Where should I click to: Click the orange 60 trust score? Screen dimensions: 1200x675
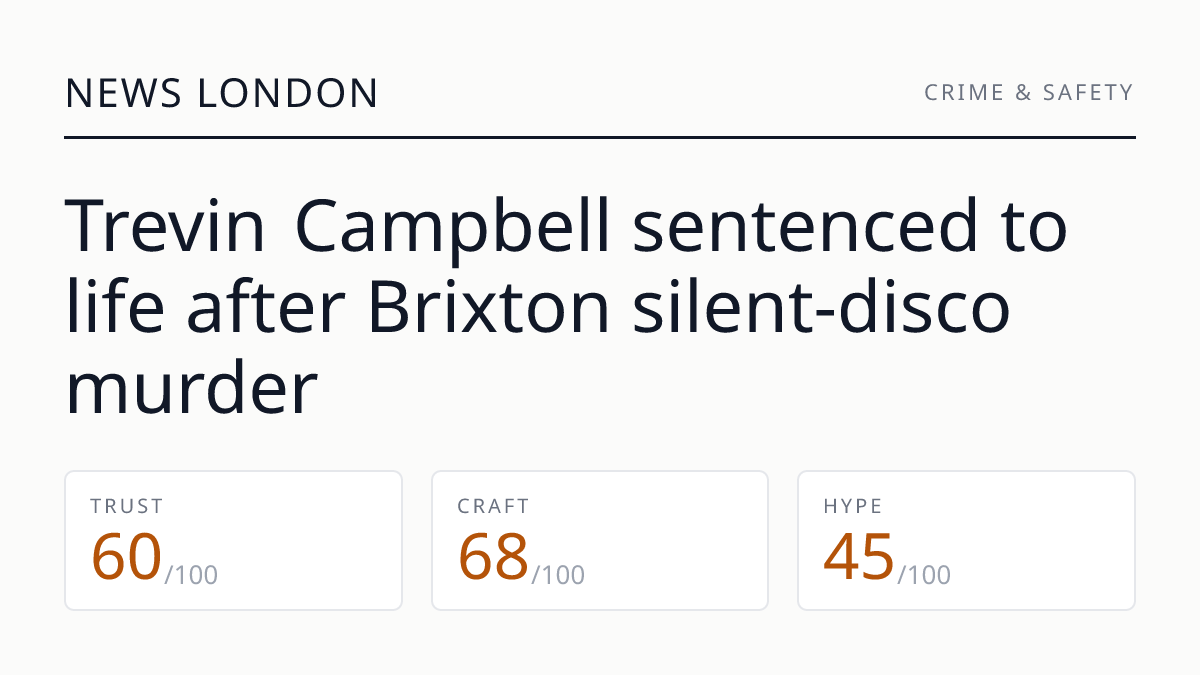pos(126,556)
